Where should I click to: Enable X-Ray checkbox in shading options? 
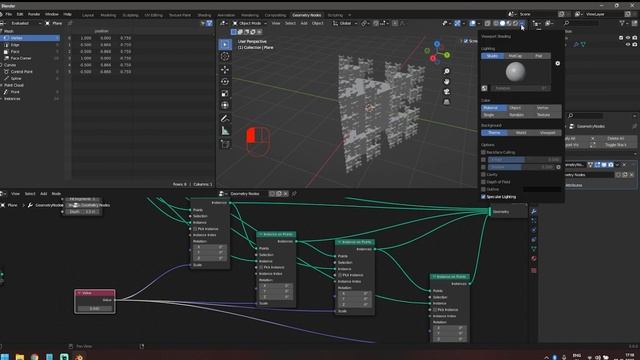[x=484, y=160]
